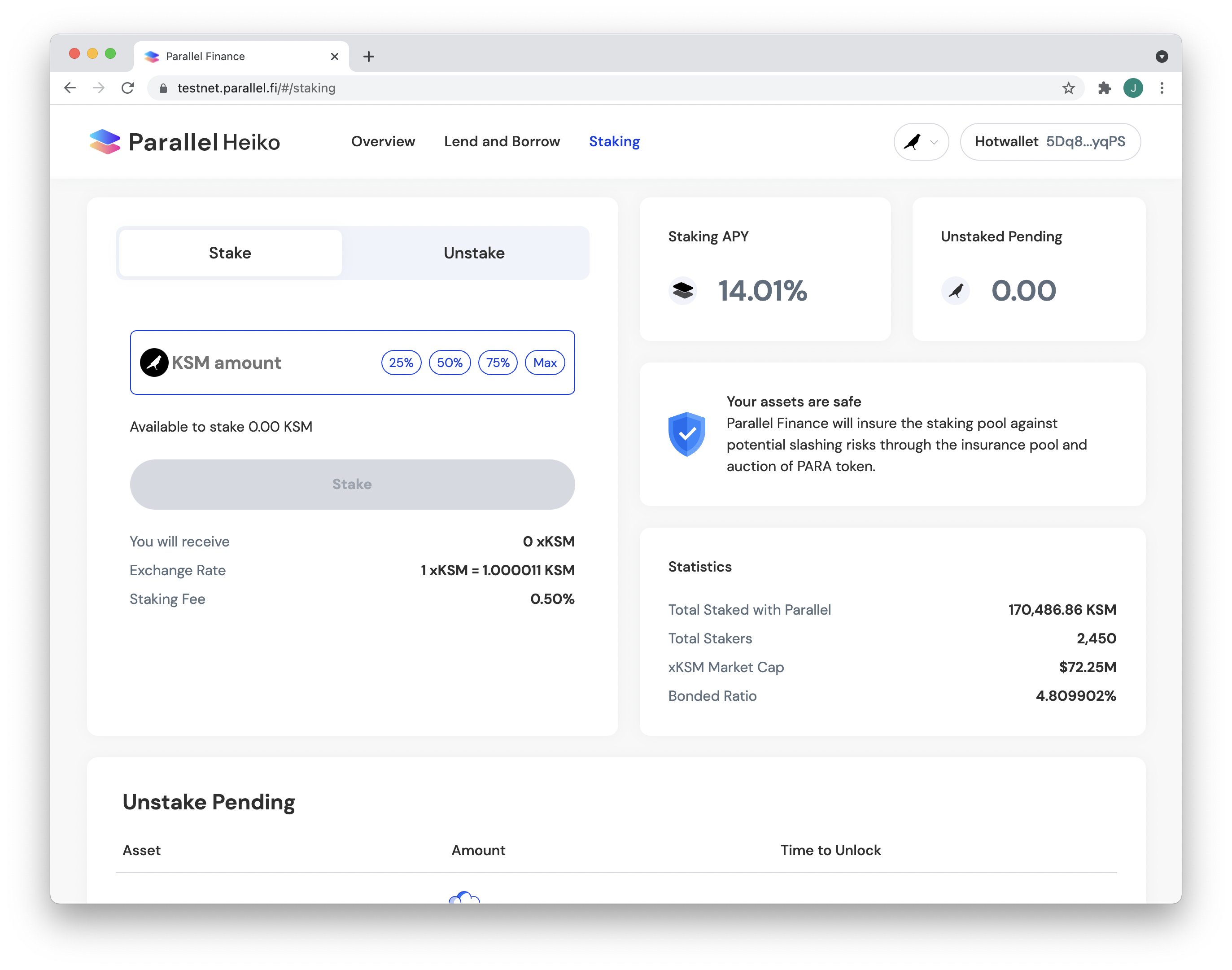Screen dimensions: 1232x970
Task: Click the site lock icon
Action: pyautogui.click(x=163, y=88)
